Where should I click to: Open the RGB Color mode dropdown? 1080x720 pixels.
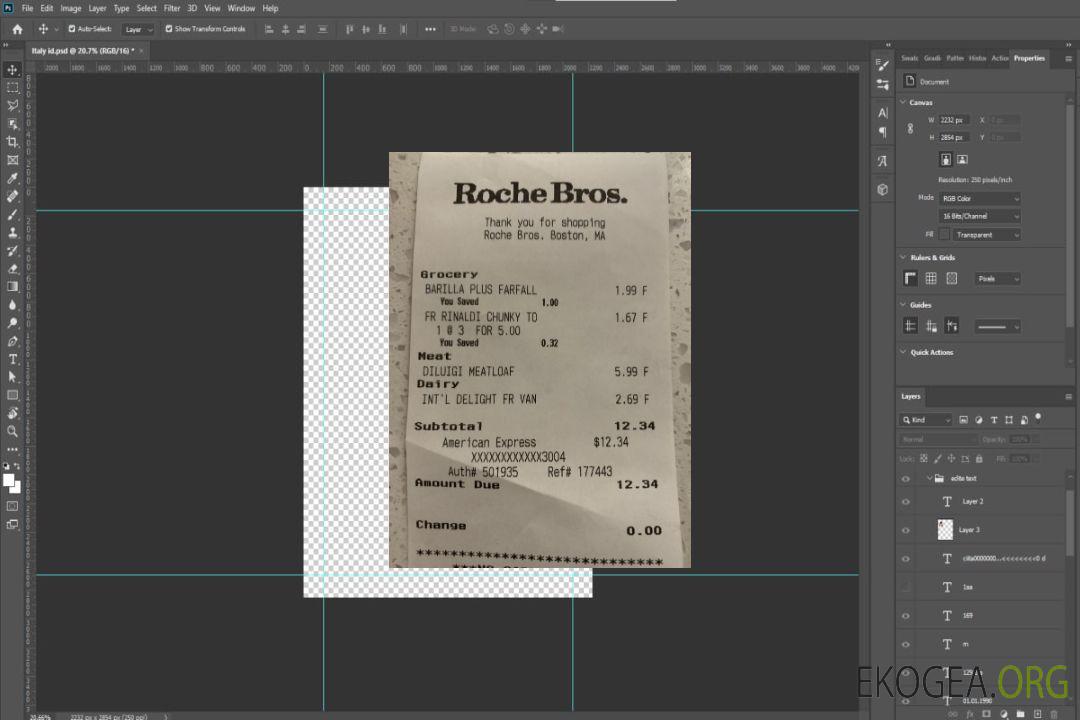click(x=979, y=198)
